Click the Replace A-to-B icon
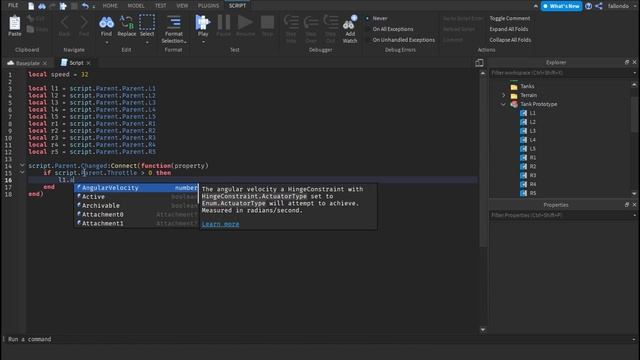Screen dimensions: 640x360 (x=127, y=22)
